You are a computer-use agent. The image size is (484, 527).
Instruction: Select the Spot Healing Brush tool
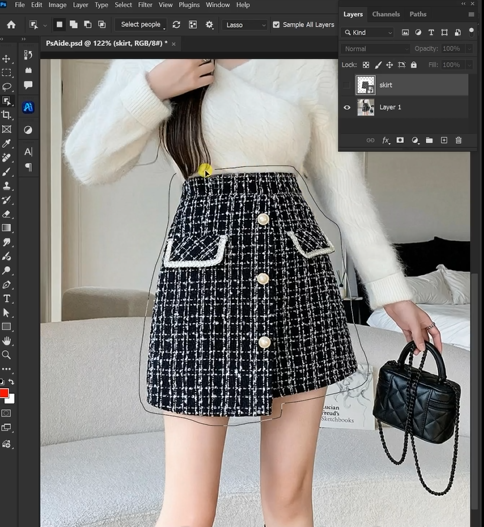(6, 158)
